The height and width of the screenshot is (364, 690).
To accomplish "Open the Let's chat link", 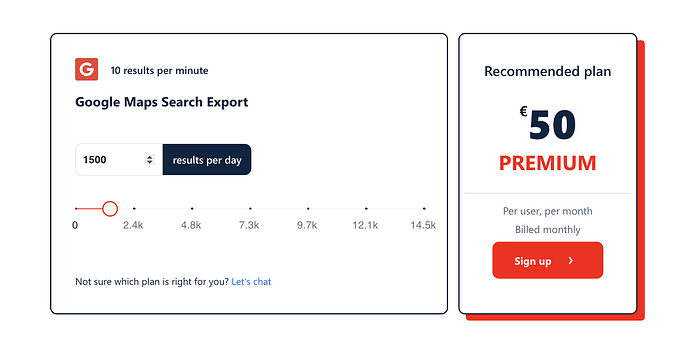I will (x=251, y=282).
